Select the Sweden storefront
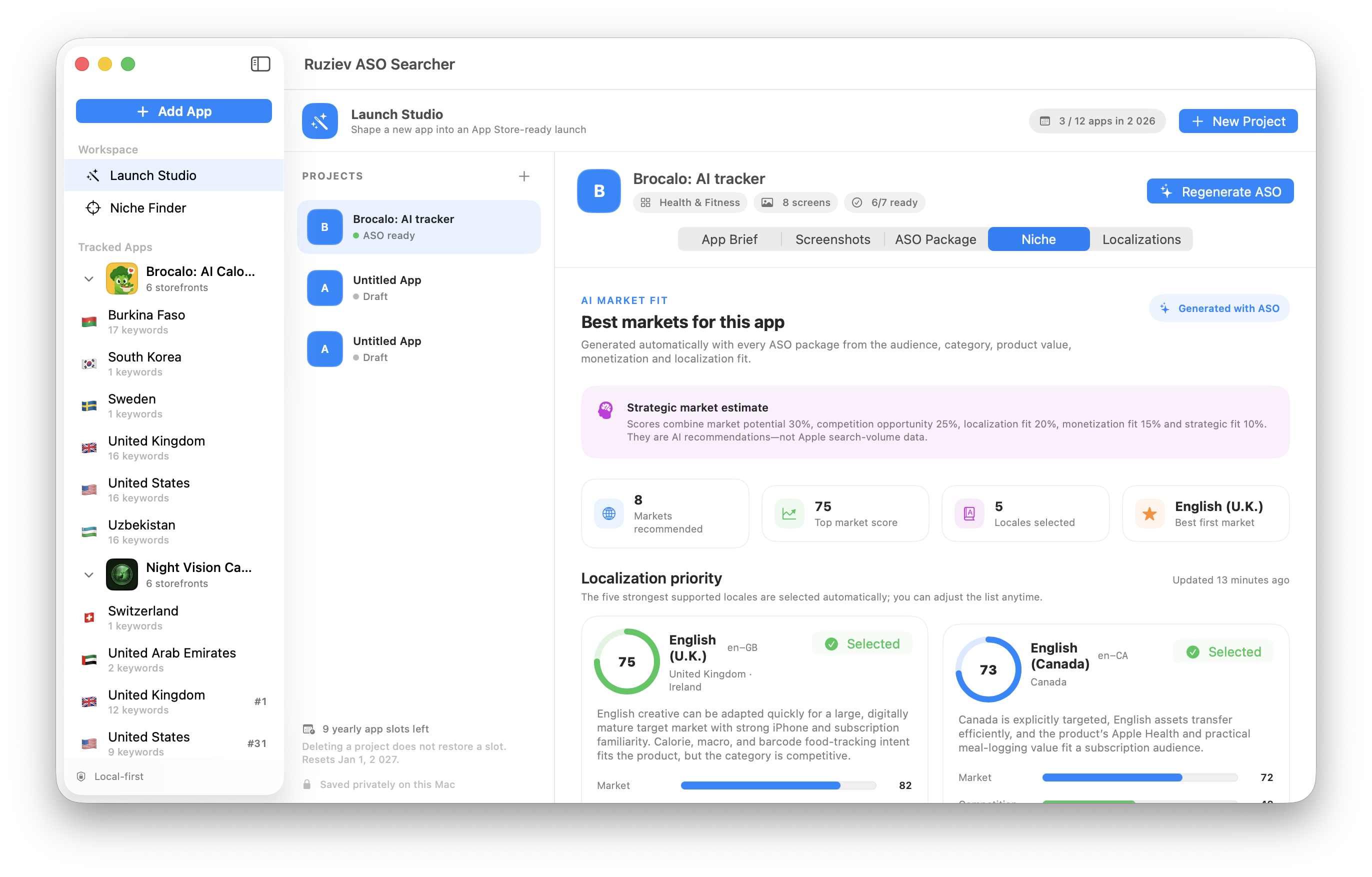 click(174, 405)
